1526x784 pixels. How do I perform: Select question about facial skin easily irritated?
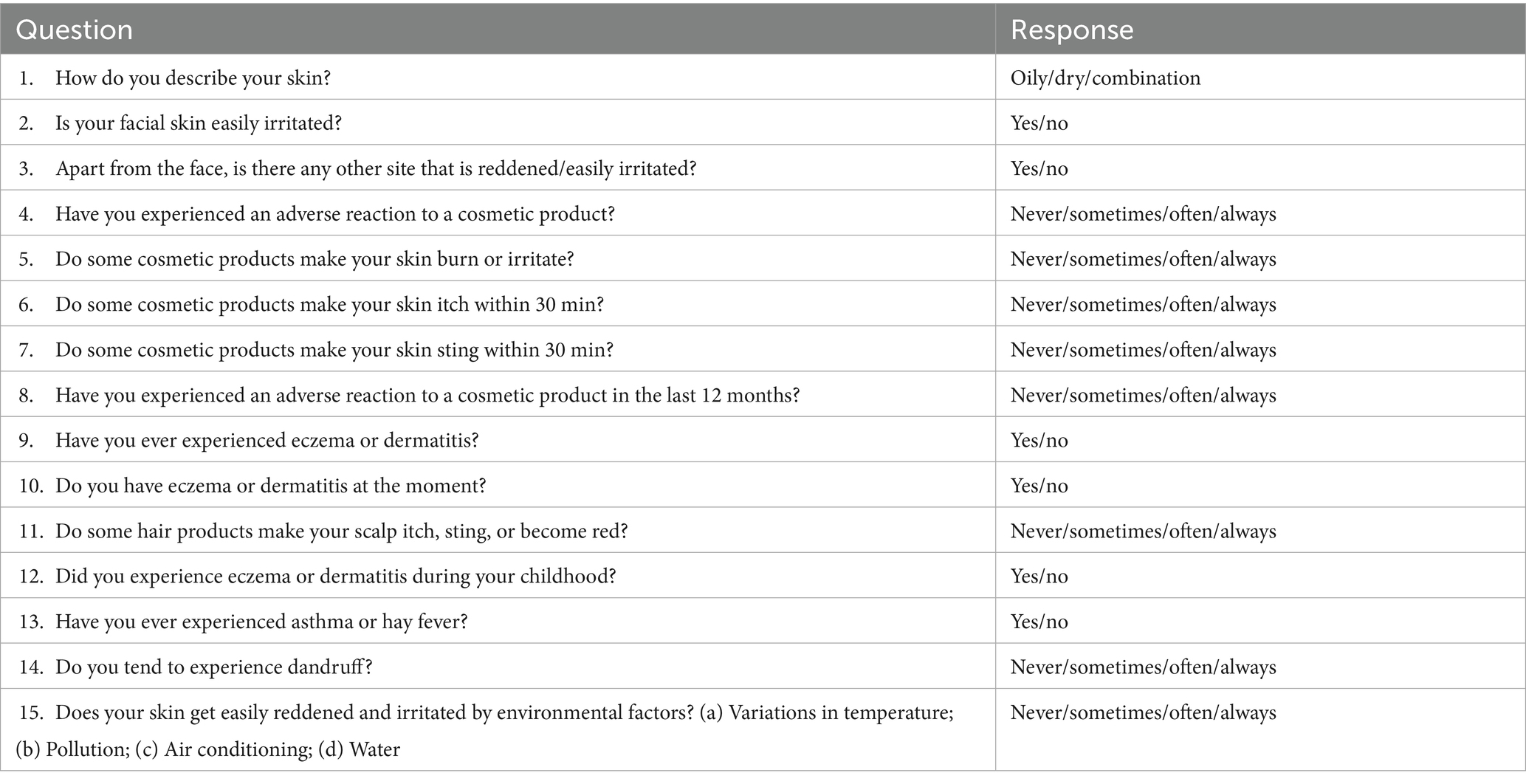click(x=199, y=123)
